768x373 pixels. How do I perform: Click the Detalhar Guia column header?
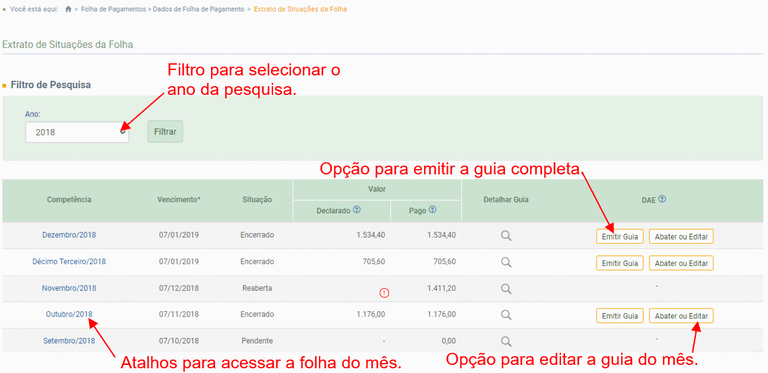(x=506, y=200)
